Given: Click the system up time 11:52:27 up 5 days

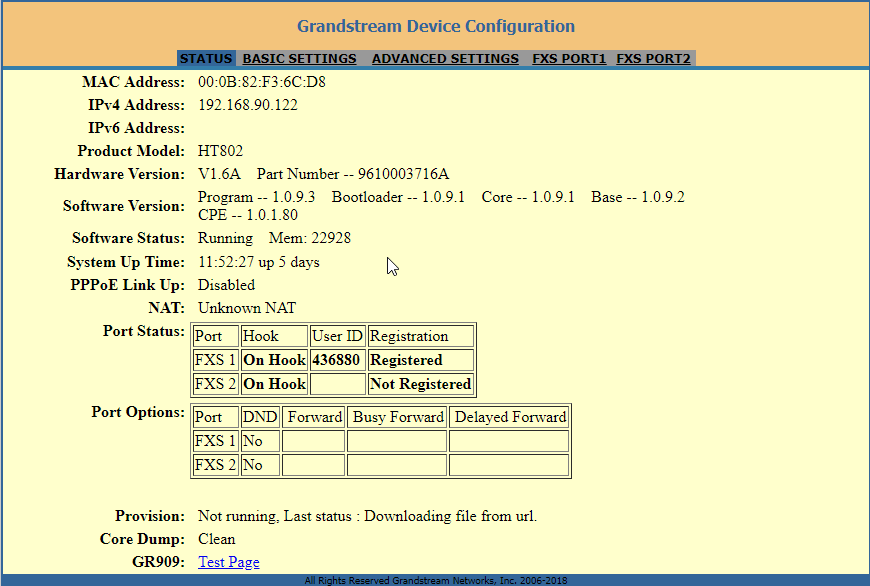Looking at the screenshot, I should pyautogui.click(x=259, y=262).
